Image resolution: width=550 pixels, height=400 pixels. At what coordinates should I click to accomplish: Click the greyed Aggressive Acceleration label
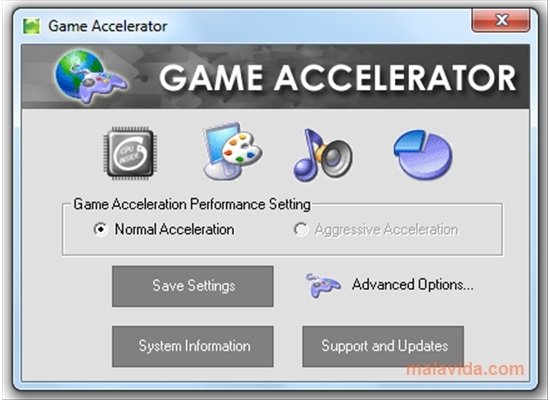[387, 230]
